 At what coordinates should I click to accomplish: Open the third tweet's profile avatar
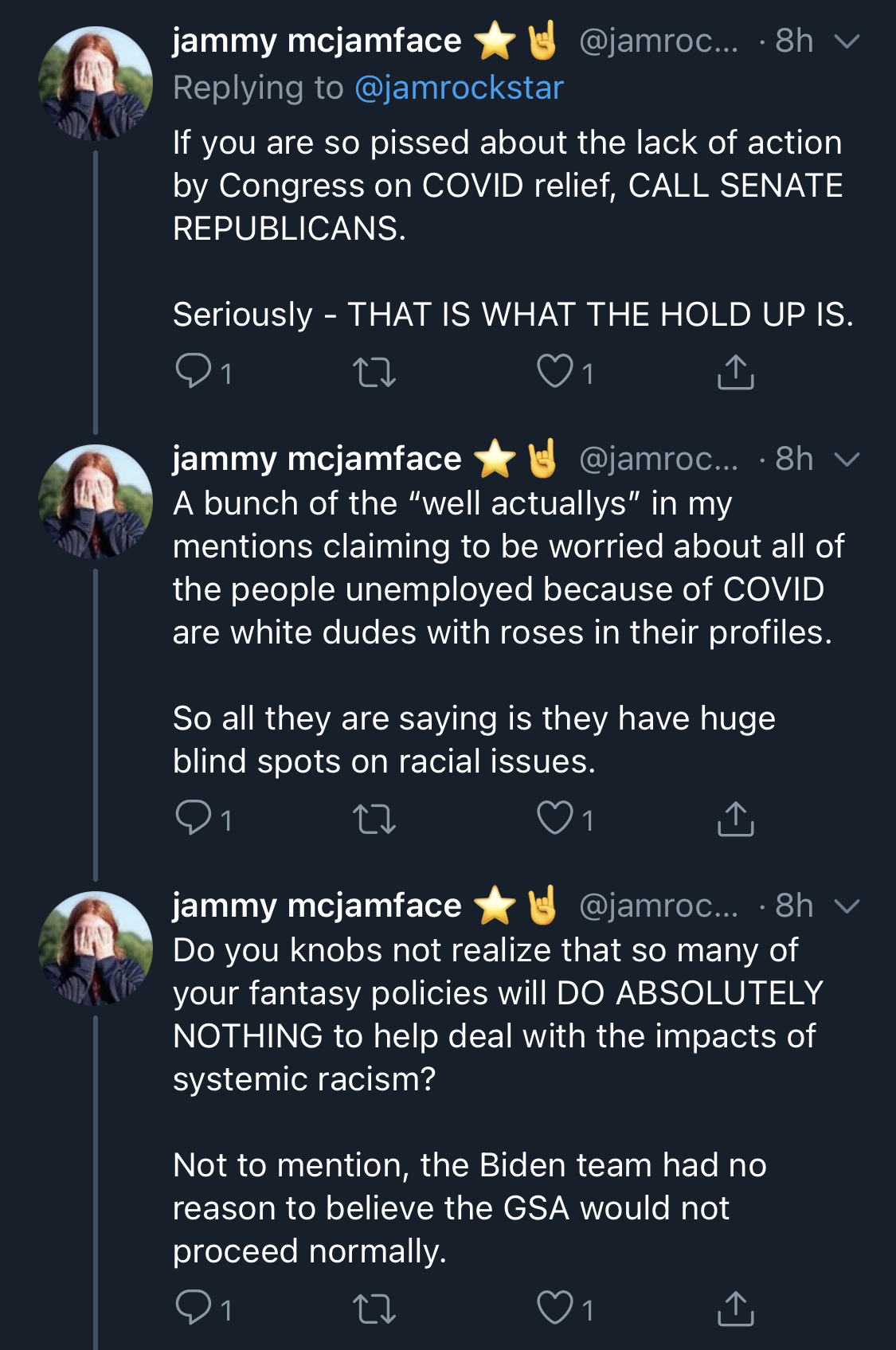click(96, 948)
